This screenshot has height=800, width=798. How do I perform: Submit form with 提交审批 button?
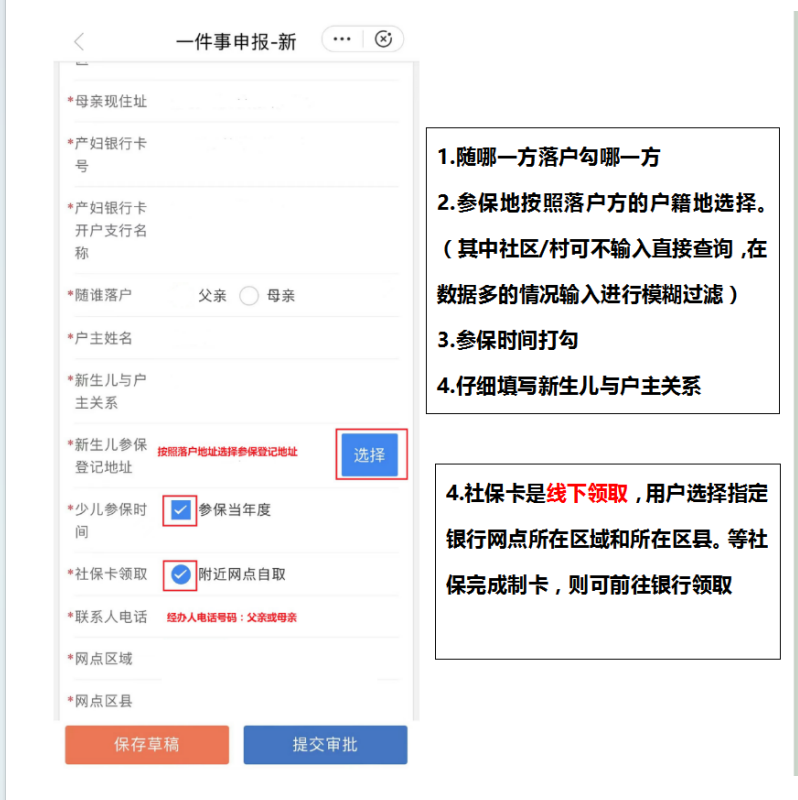click(325, 745)
